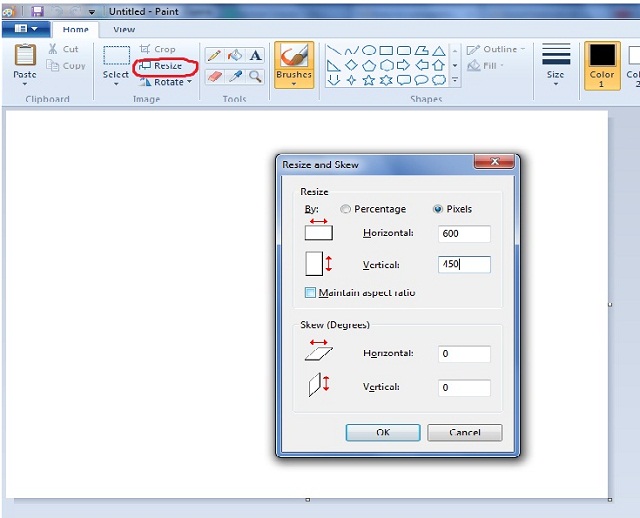Open the Size thickness dropdown

555,66
